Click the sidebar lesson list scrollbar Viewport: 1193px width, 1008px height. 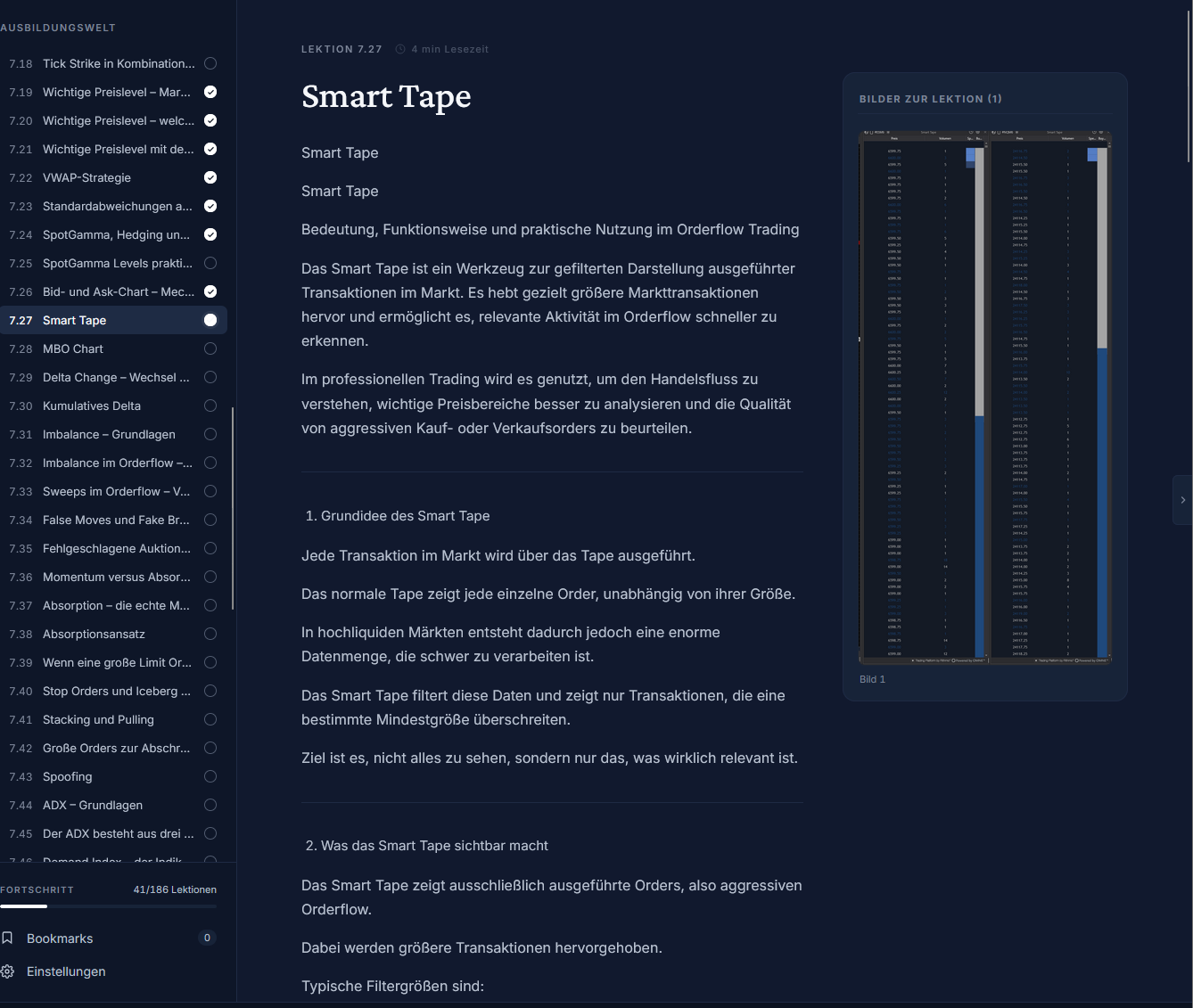(233, 508)
